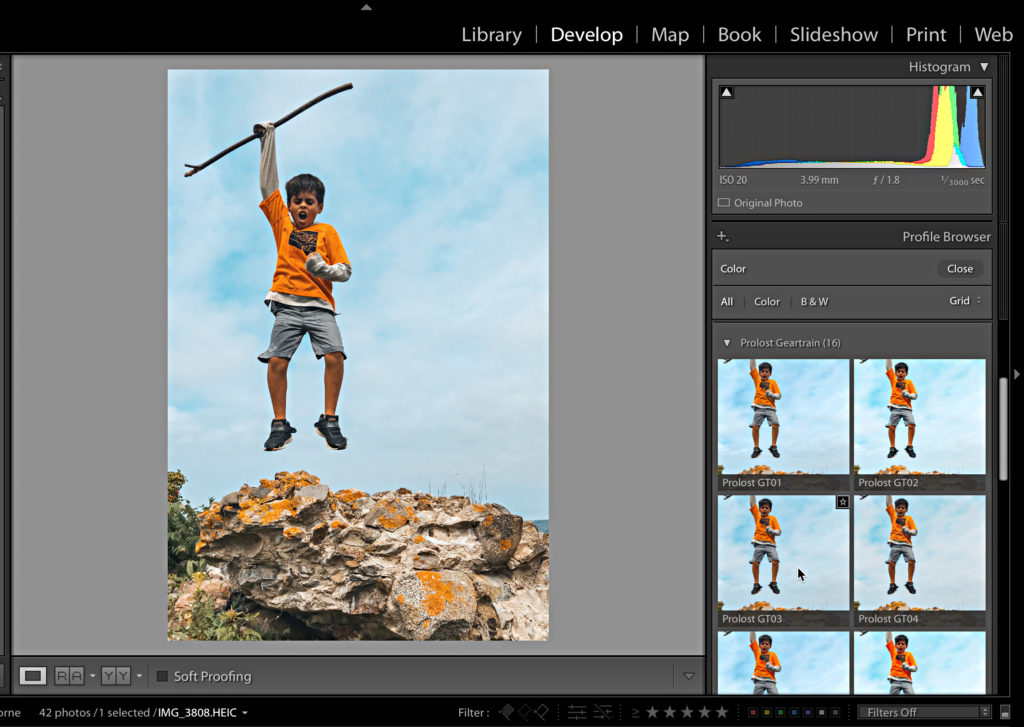Filter photos by flagged status
Screen dimensions: 1024x727
pyautogui.click(x=507, y=712)
